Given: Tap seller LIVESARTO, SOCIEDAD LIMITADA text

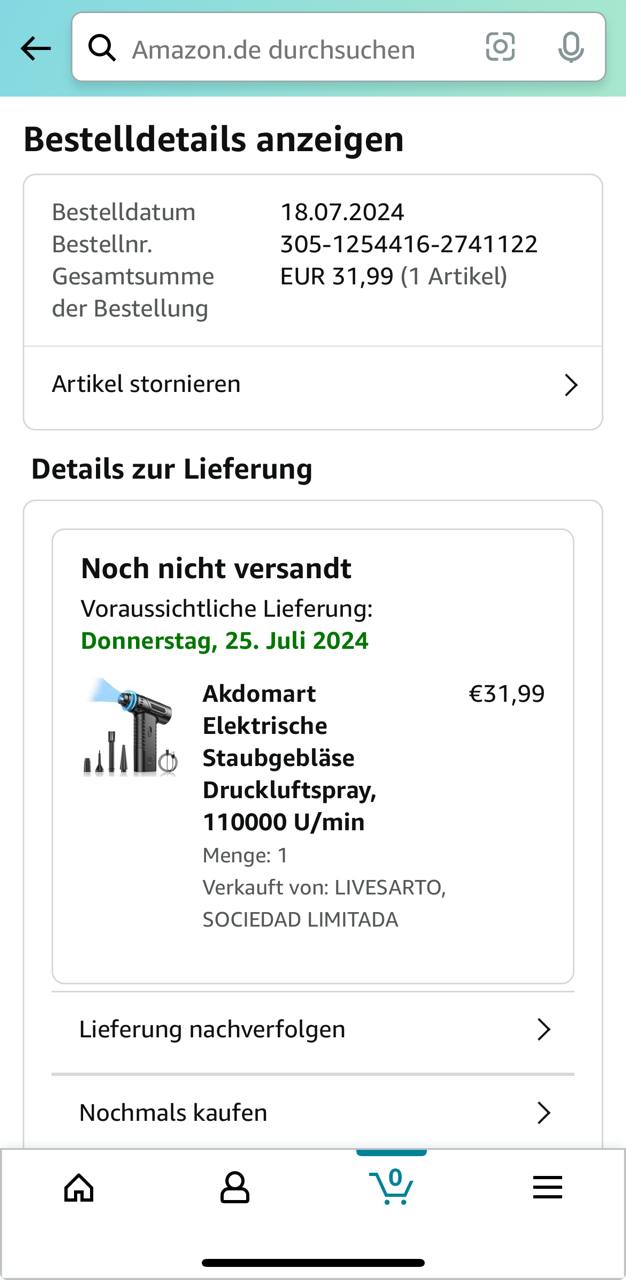Looking at the screenshot, I should point(323,903).
